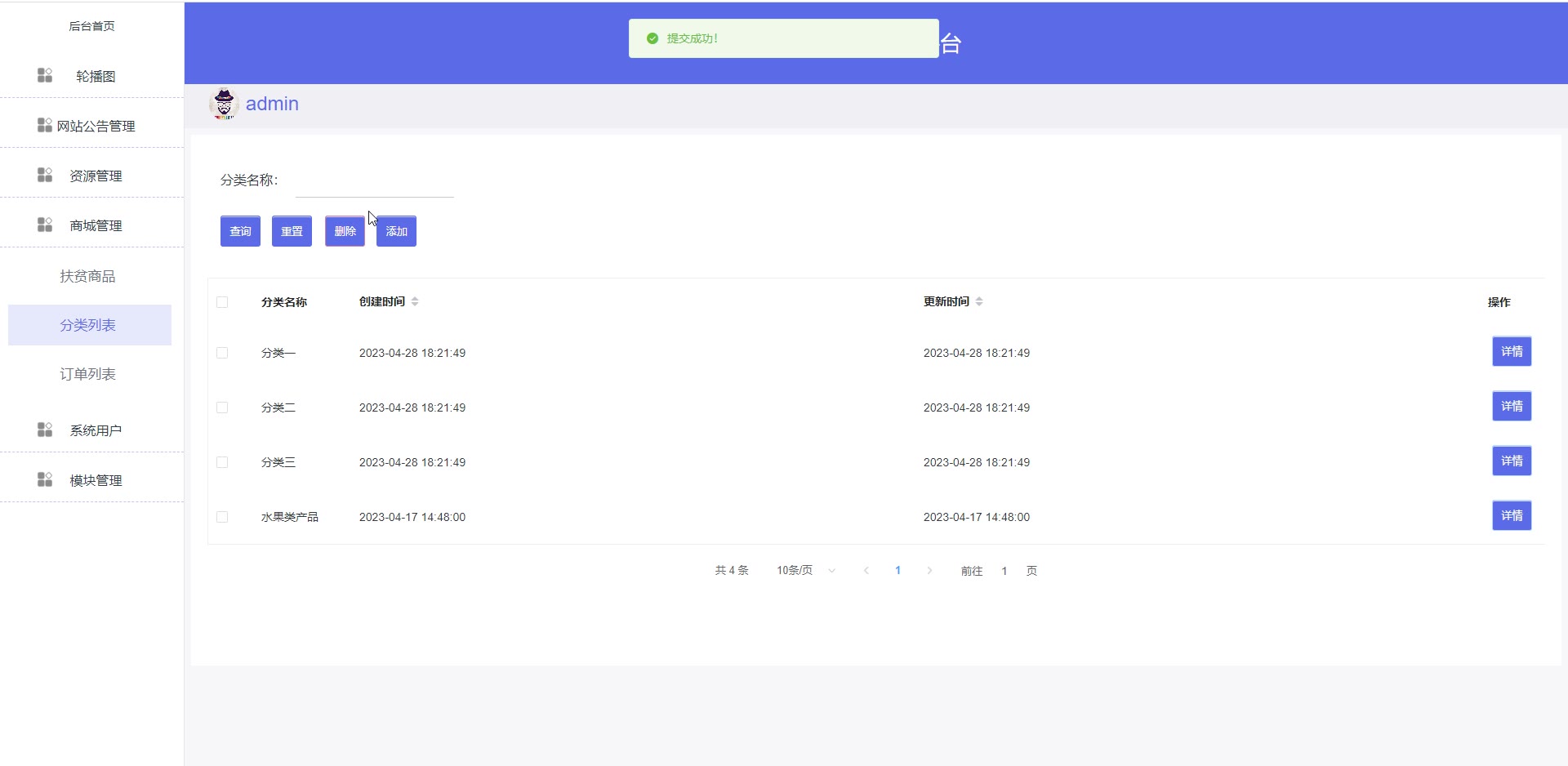The height and width of the screenshot is (766, 1568).
Task: Toggle the select-all header checkbox
Action: (x=222, y=302)
